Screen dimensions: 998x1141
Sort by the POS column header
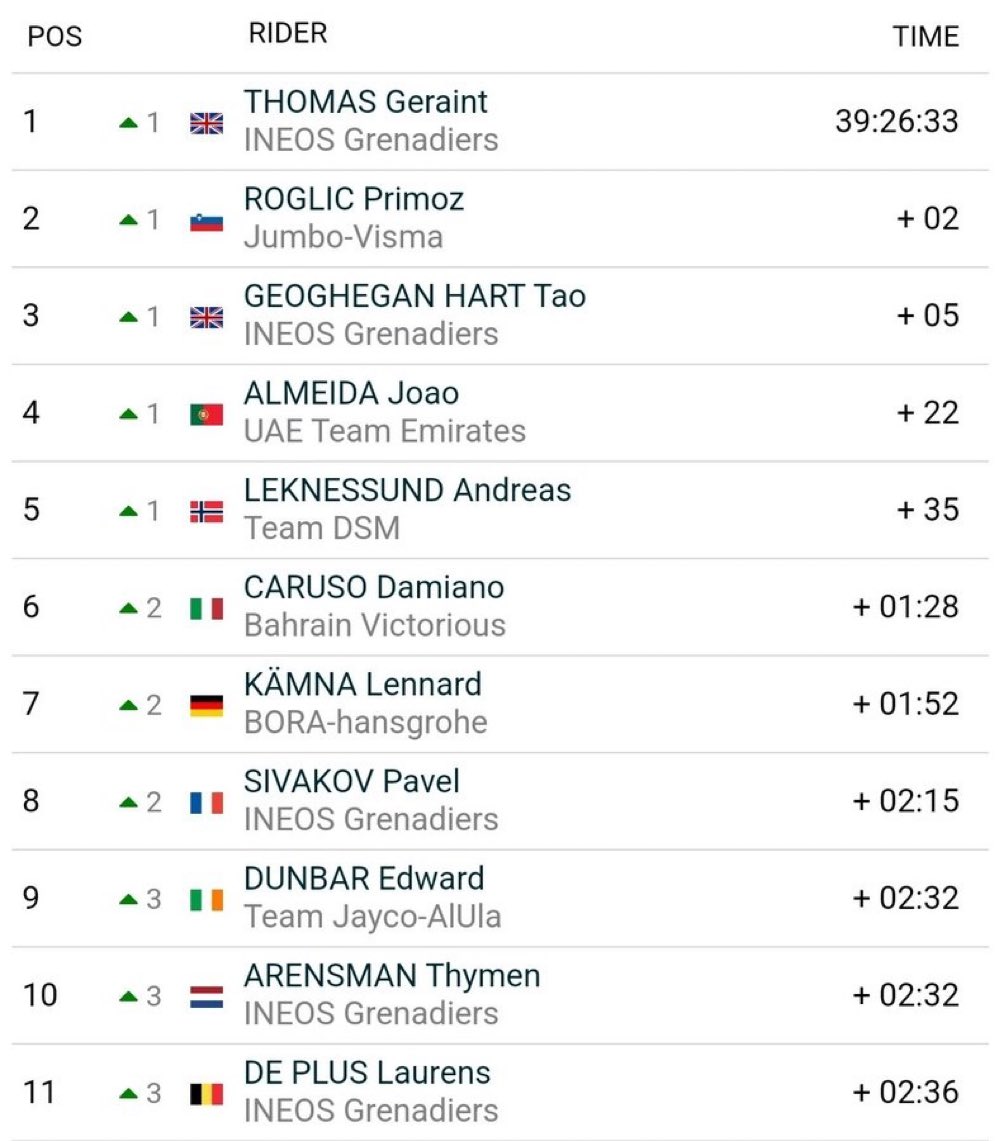point(55,37)
